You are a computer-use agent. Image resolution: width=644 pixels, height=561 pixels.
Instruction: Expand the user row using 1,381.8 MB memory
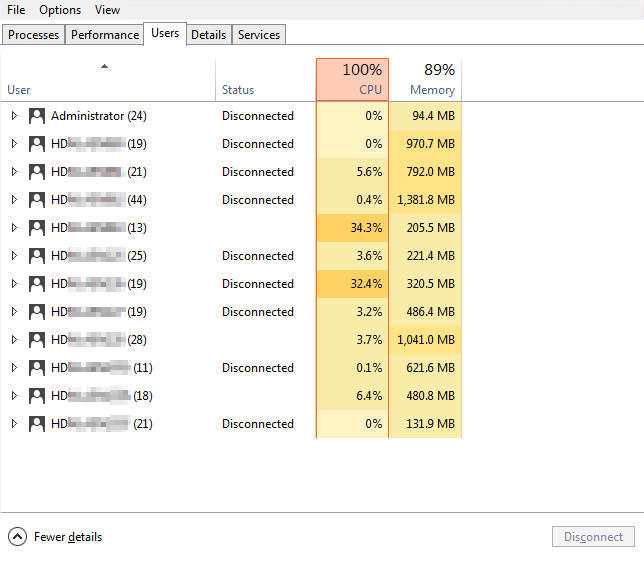[x=14, y=200]
